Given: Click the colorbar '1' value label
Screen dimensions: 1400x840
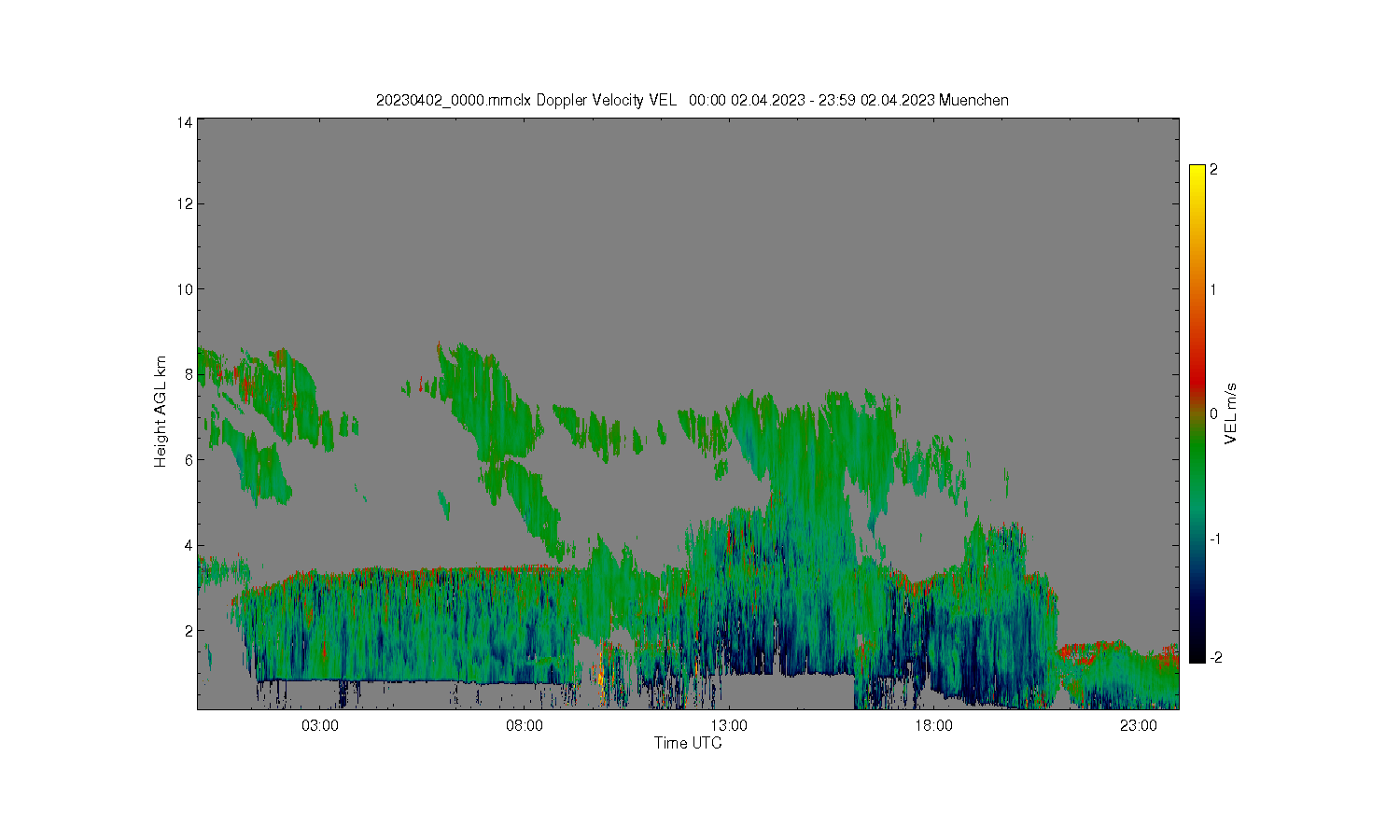Looking at the screenshot, I should 1213,290.
